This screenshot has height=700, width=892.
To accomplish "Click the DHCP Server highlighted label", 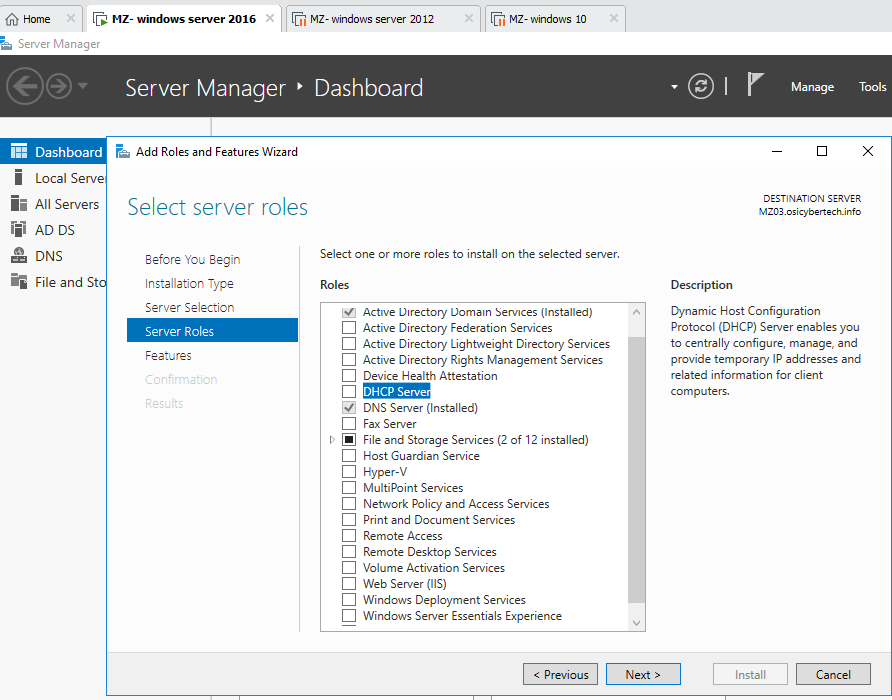I will pos(397,392).
